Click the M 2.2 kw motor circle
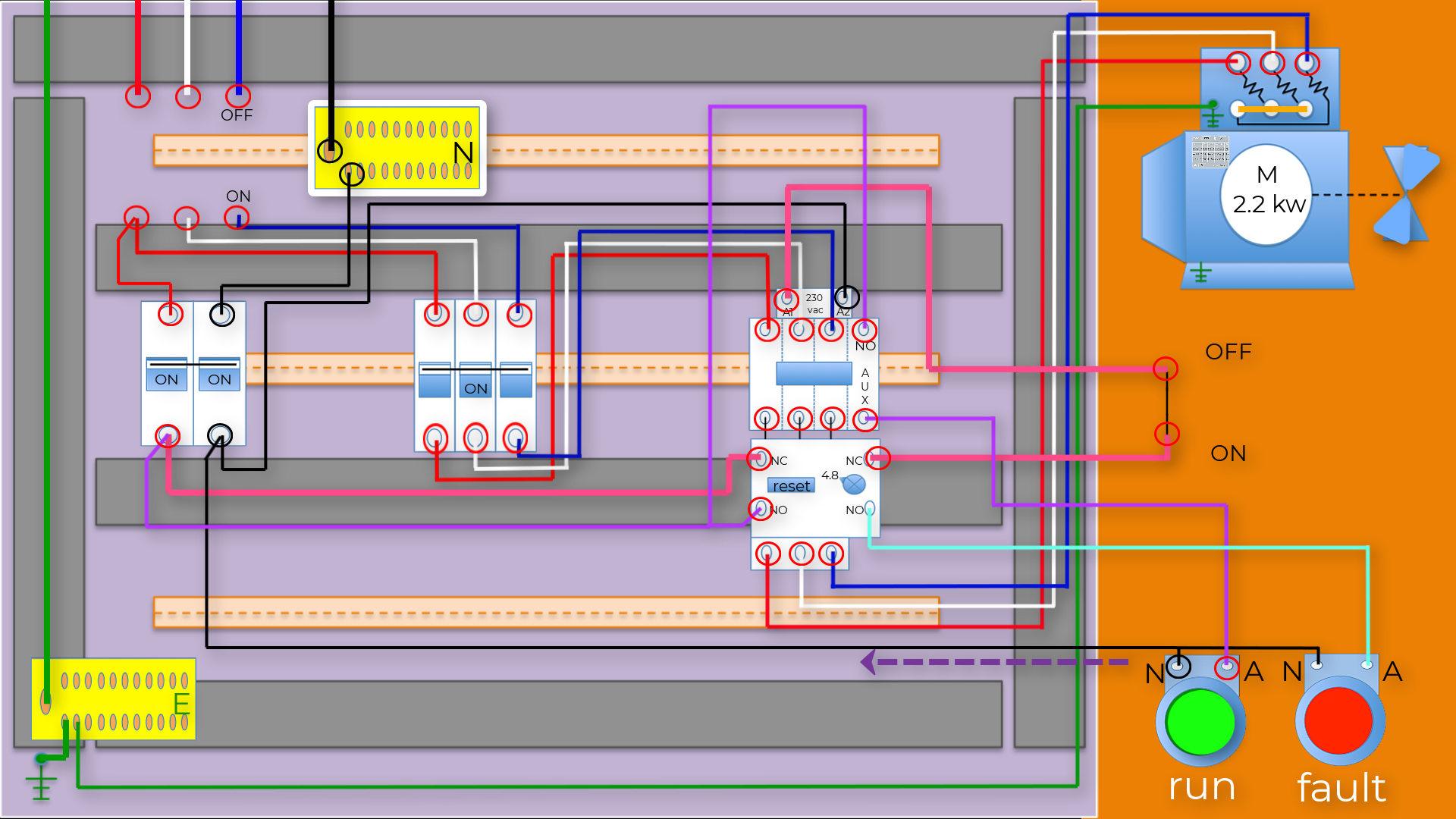1456x819 pixels. point(1267,194)
